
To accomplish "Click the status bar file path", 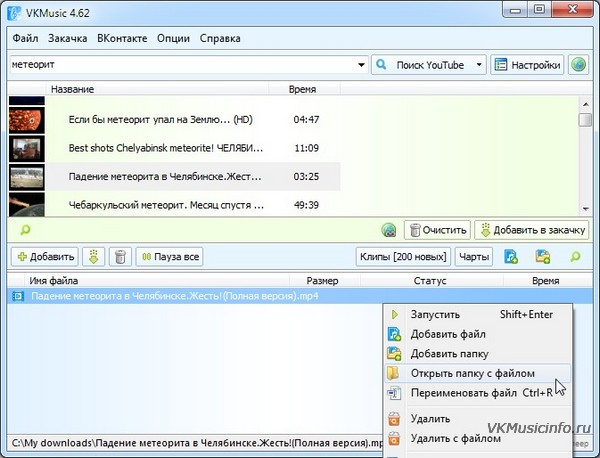I will pyautogui.click(x=197, y=443).
